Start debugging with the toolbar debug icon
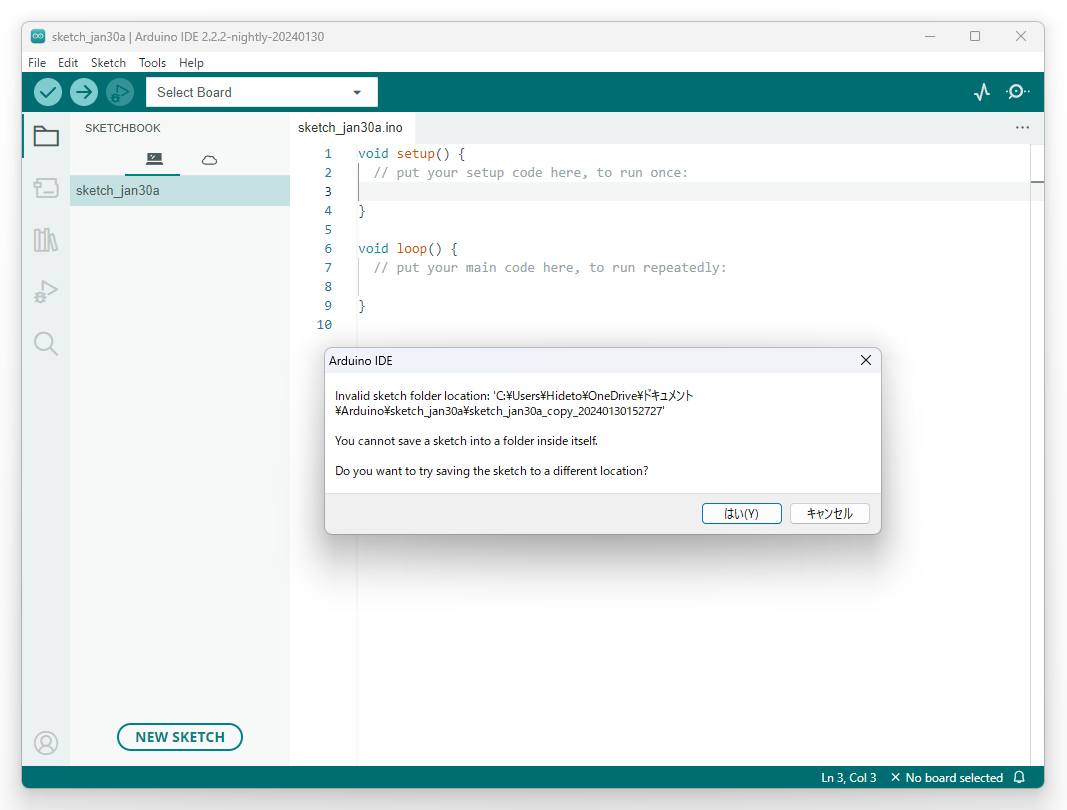The height and width of the screenshot is (810, 1067). tap(119, 91)
